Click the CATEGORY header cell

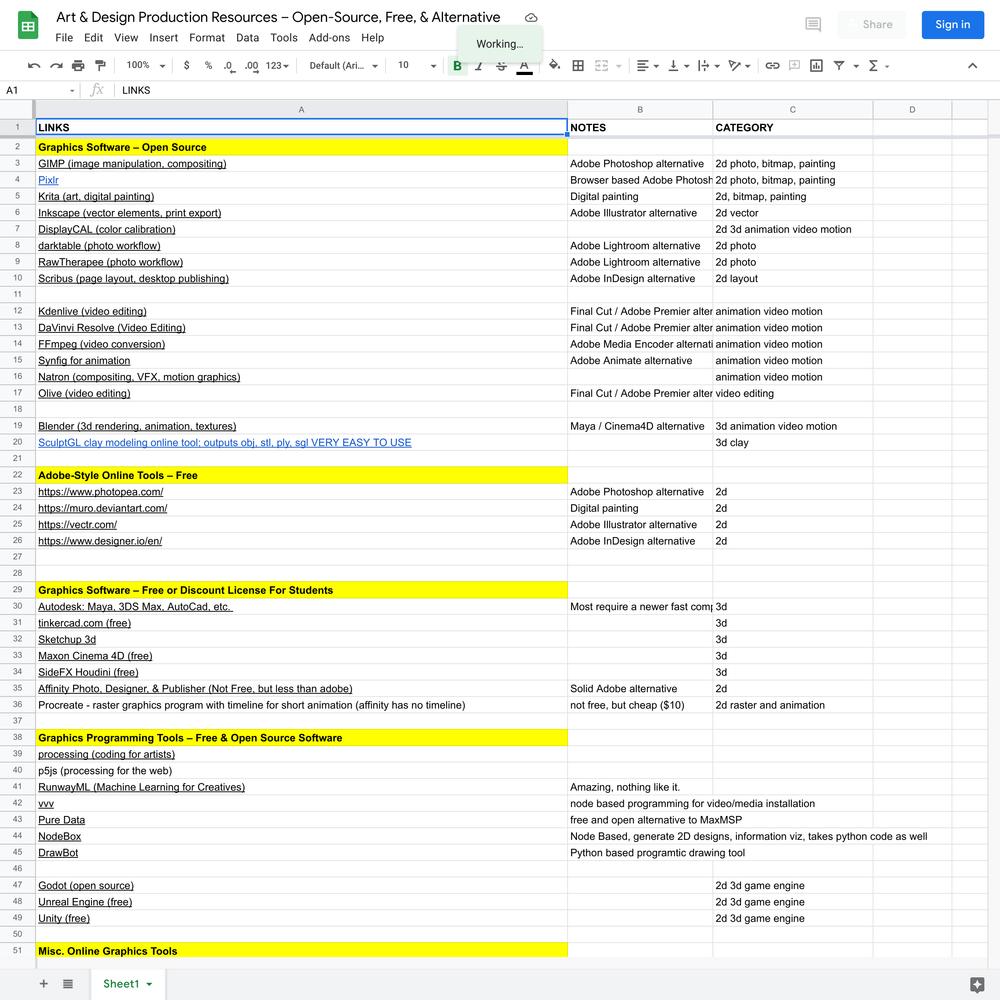792,128
